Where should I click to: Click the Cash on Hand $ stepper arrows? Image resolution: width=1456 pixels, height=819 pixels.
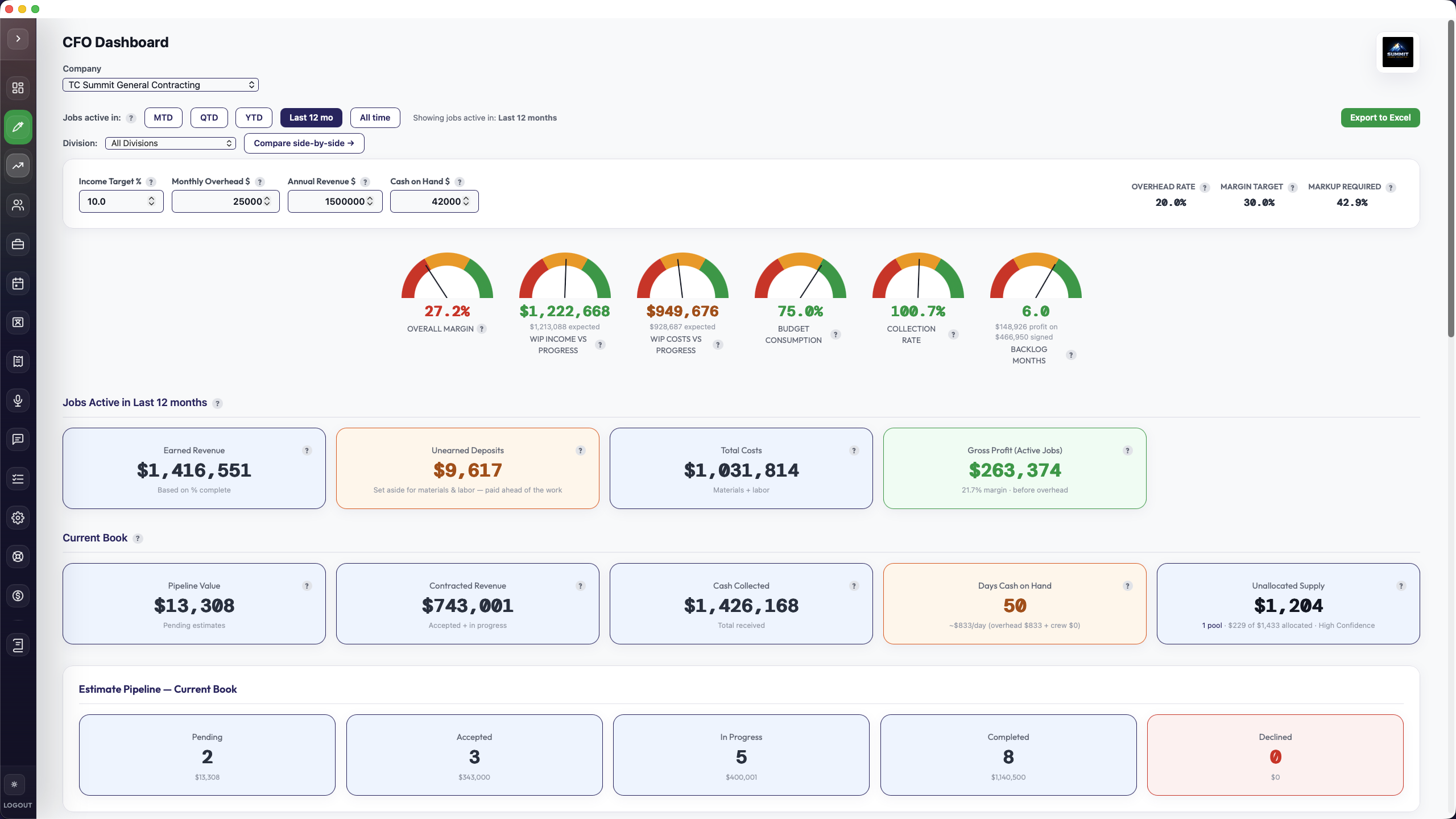pyautogui.click(x=466, y=201)
